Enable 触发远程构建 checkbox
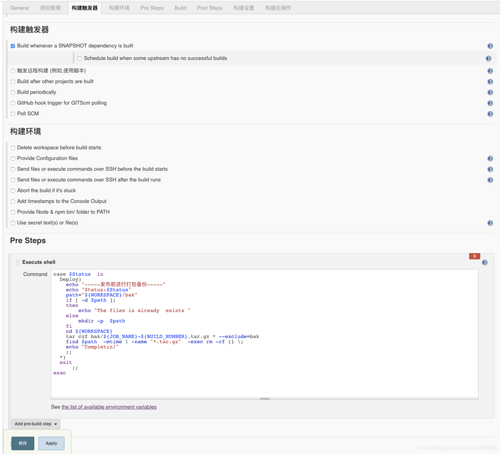The height and width of the screenshot is (454, 500). coord(13,71)
